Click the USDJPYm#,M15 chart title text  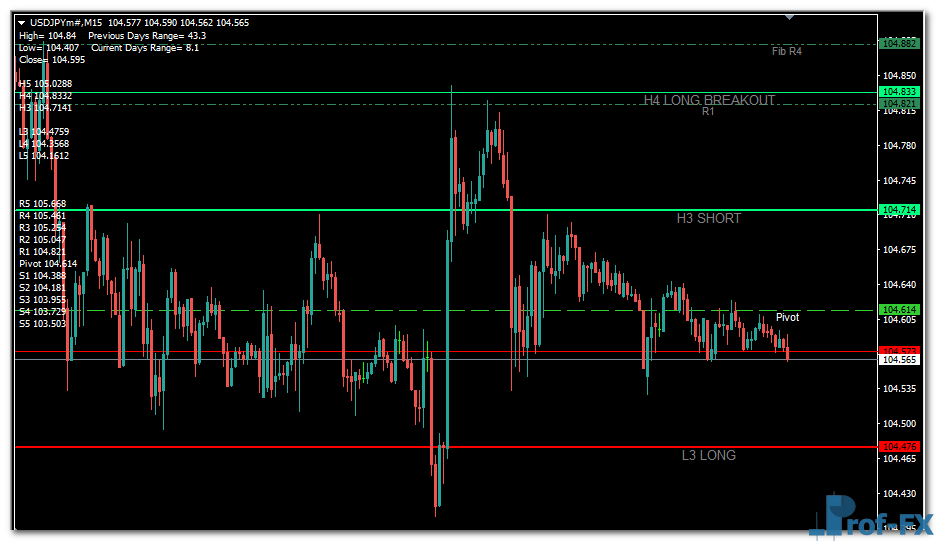pos(66,22)
